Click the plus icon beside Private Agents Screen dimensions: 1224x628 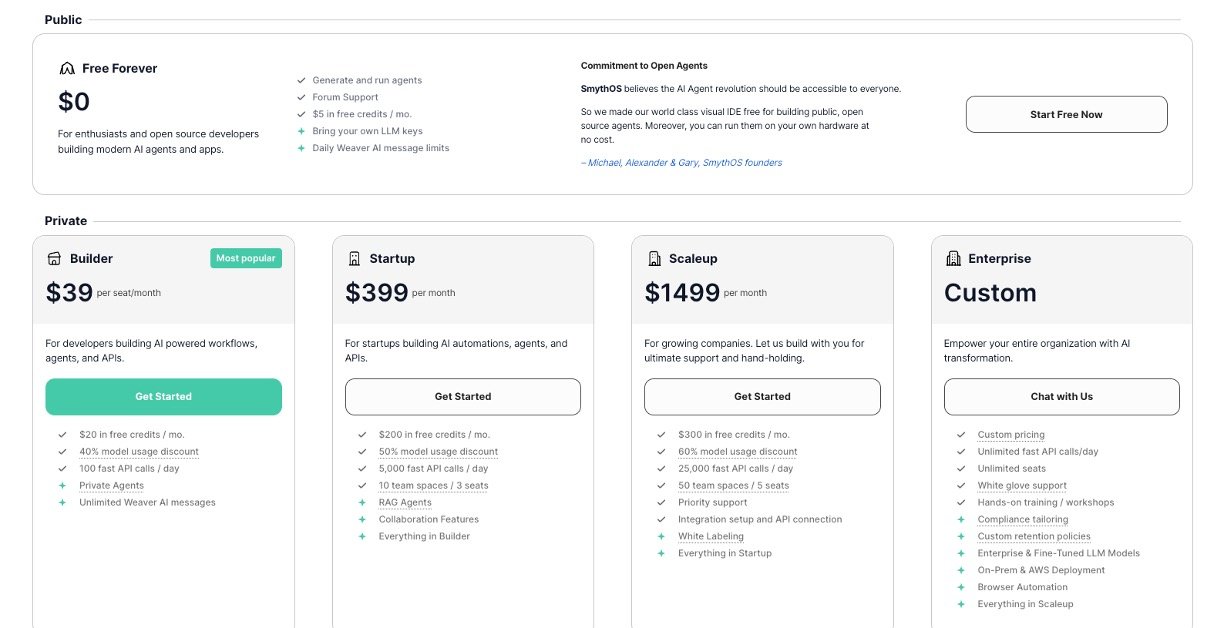tap(62, 486)
